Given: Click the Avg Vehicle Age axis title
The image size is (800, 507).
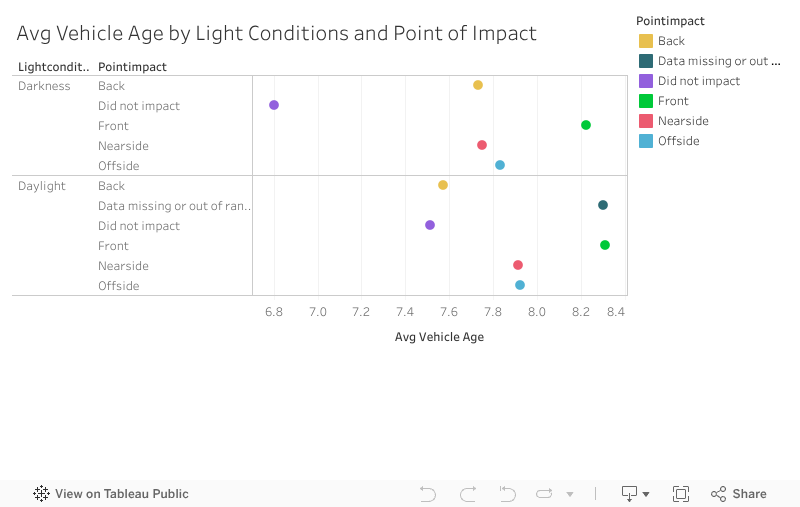Looking at the screenshot, I should click(439, 337).
